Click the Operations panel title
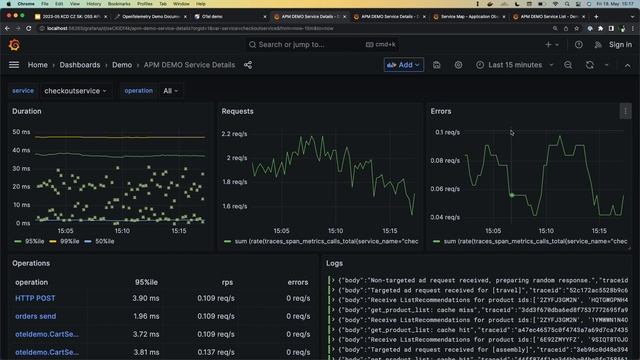This screenshot has width=640, height=360. point(31,263)
